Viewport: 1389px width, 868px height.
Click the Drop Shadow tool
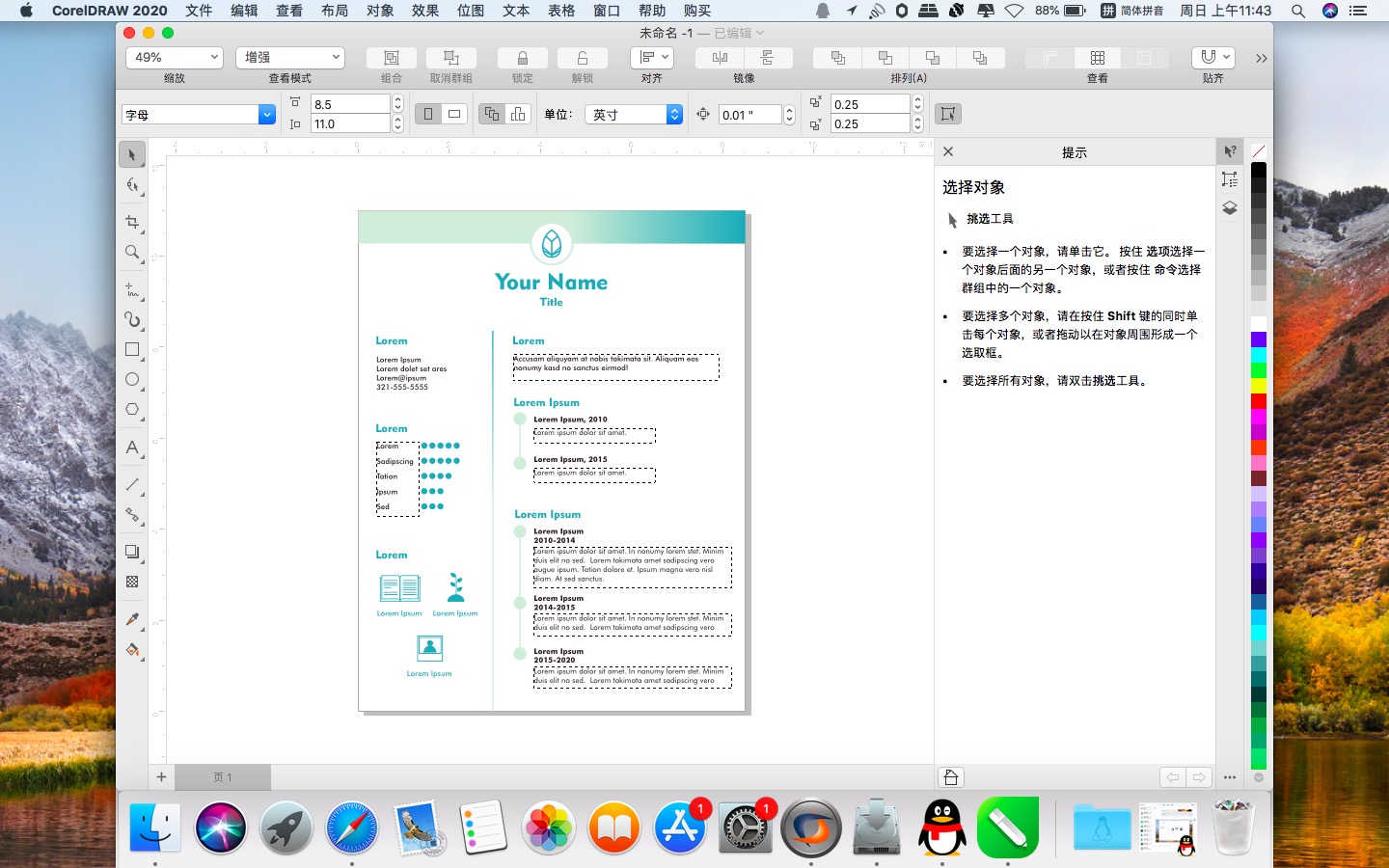[x=132, y=552]
